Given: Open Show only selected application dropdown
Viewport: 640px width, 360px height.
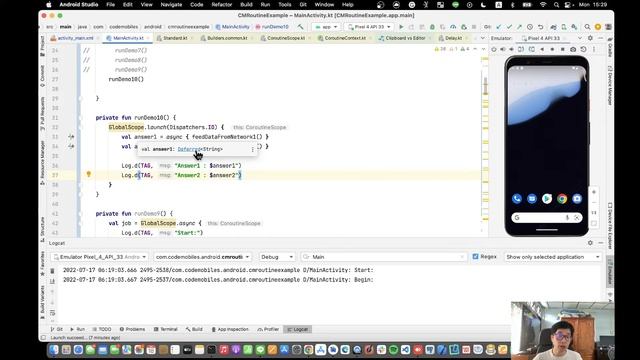Looking at the screenshot, I should [553, 257].
